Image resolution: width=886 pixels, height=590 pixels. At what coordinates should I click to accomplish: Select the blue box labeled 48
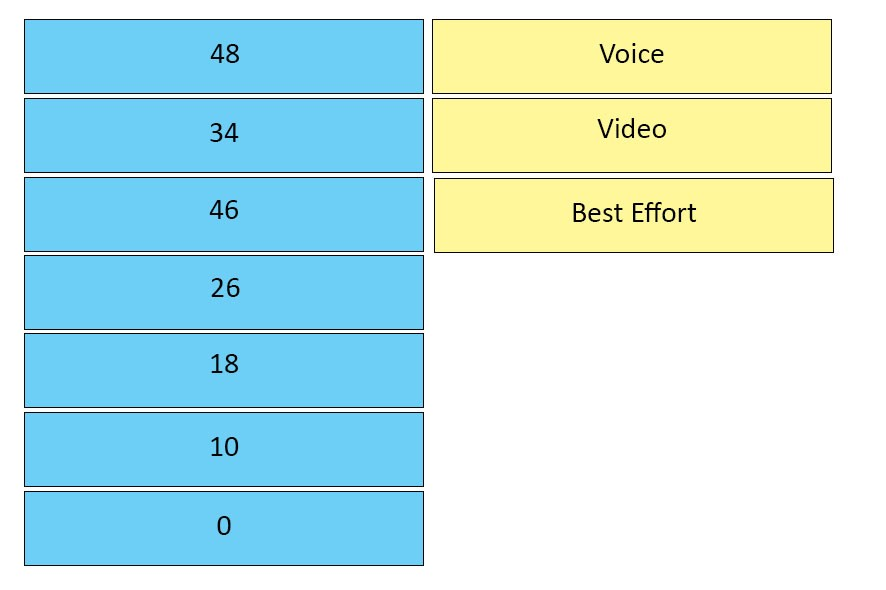pyautogui.click(x=224, y=57)
